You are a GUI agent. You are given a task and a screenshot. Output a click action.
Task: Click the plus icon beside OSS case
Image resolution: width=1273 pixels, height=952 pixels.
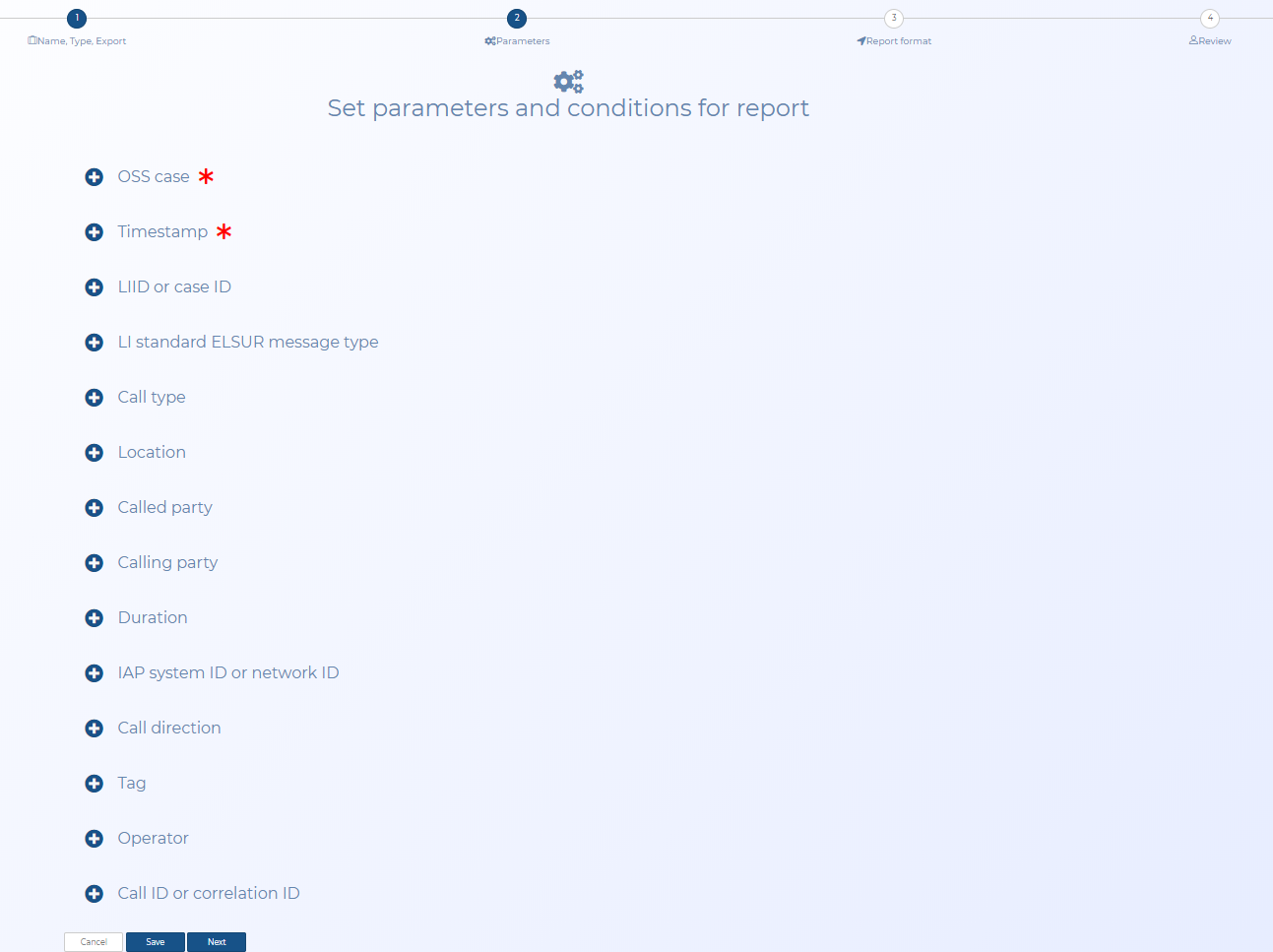click(95, 177)
